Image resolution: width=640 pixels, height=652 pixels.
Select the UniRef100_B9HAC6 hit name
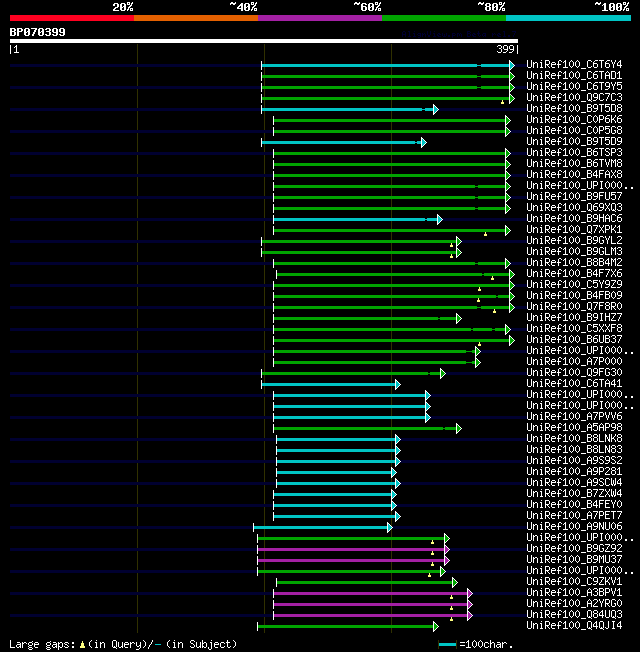[574, 218]
